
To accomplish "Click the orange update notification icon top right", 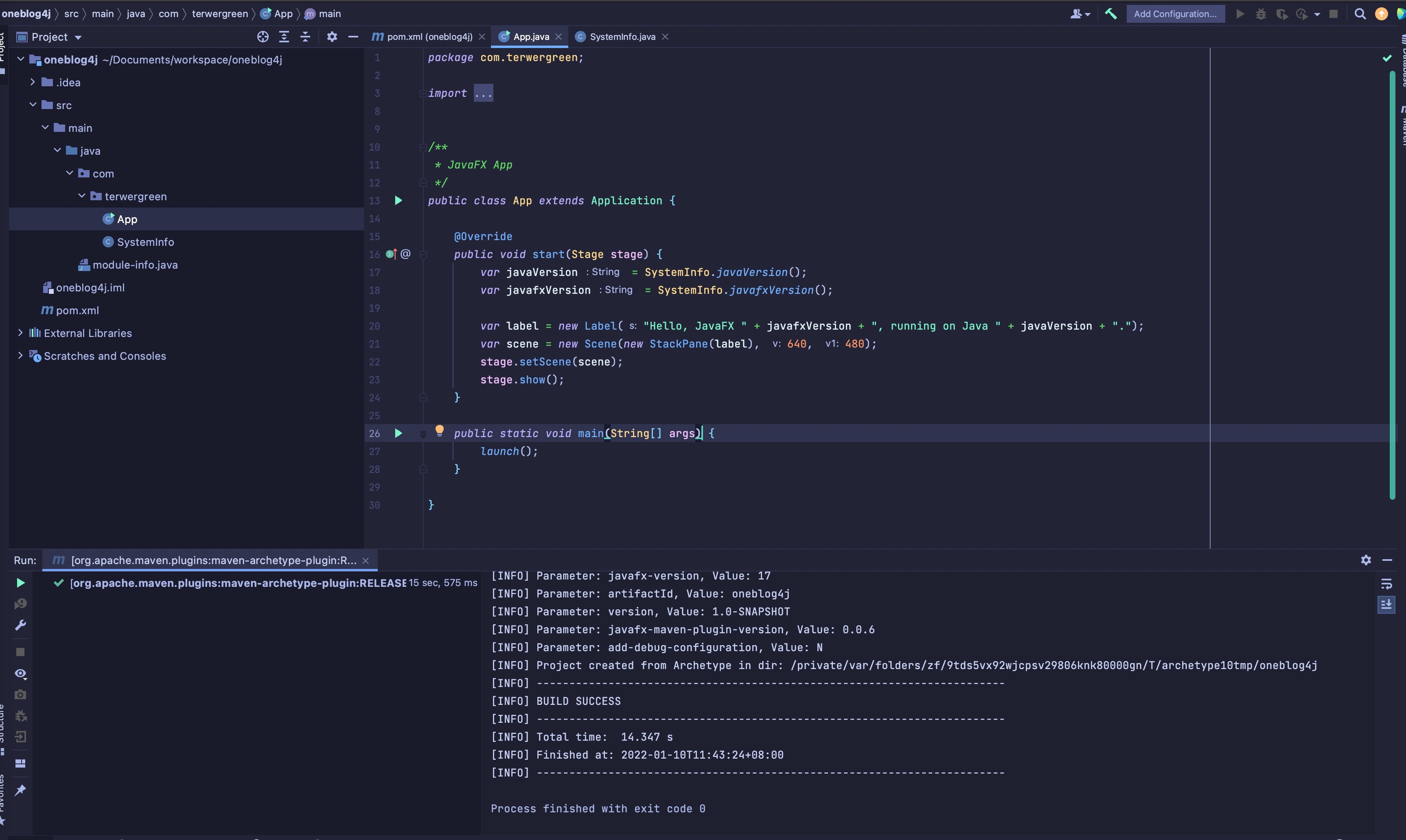I will (1381, 13).
